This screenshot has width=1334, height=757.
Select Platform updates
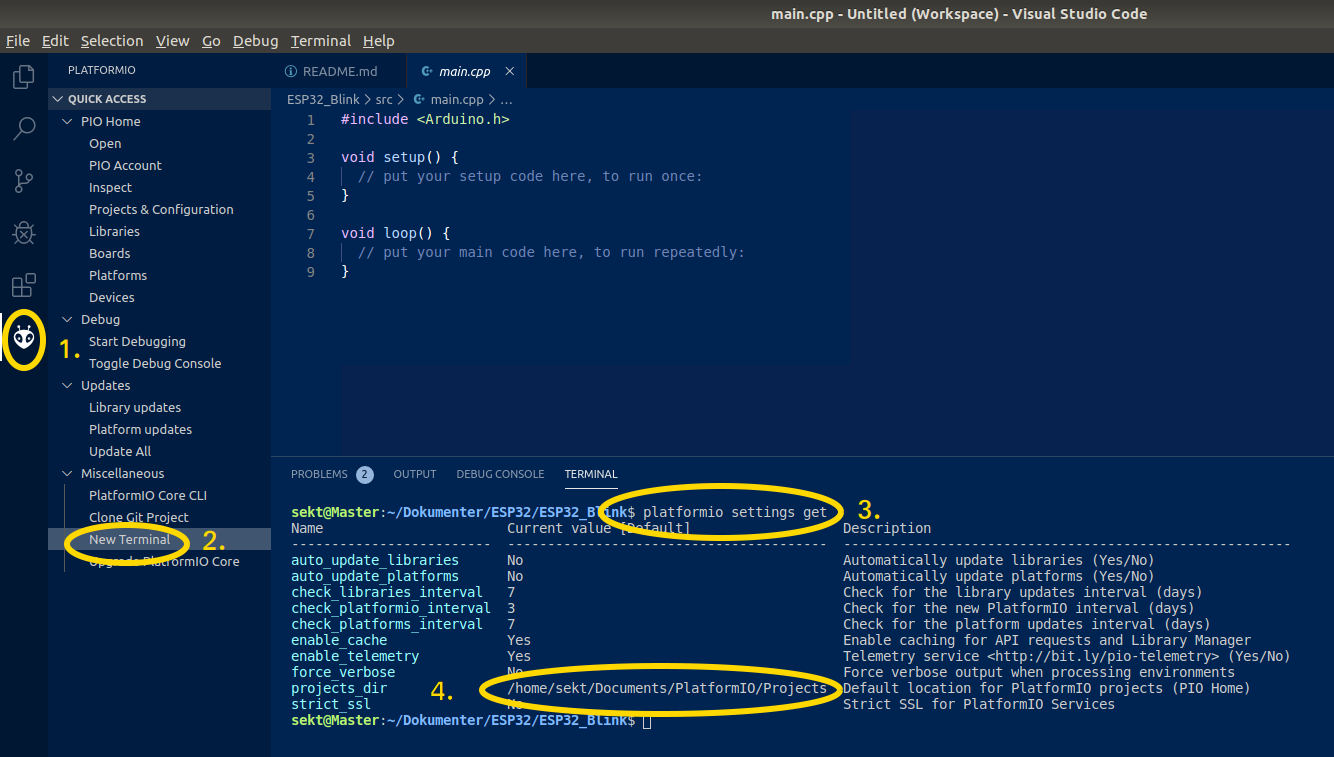[x=140, y=429]
